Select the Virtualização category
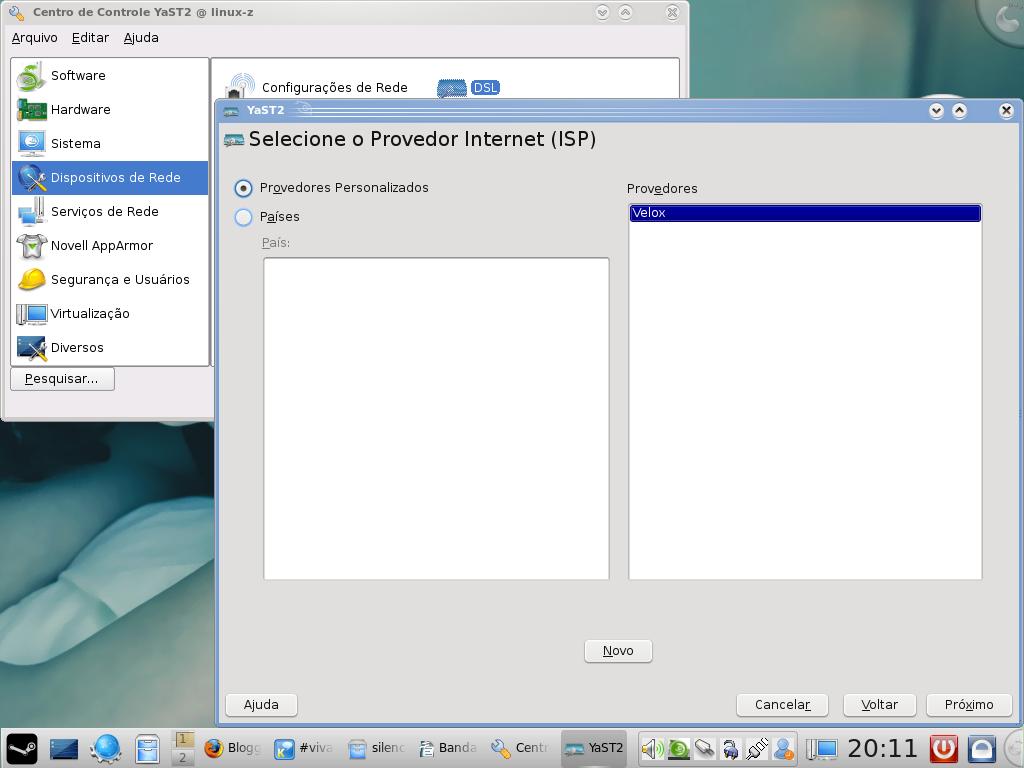This screenshot has width=1024, height=768. (x=110, y=313)
